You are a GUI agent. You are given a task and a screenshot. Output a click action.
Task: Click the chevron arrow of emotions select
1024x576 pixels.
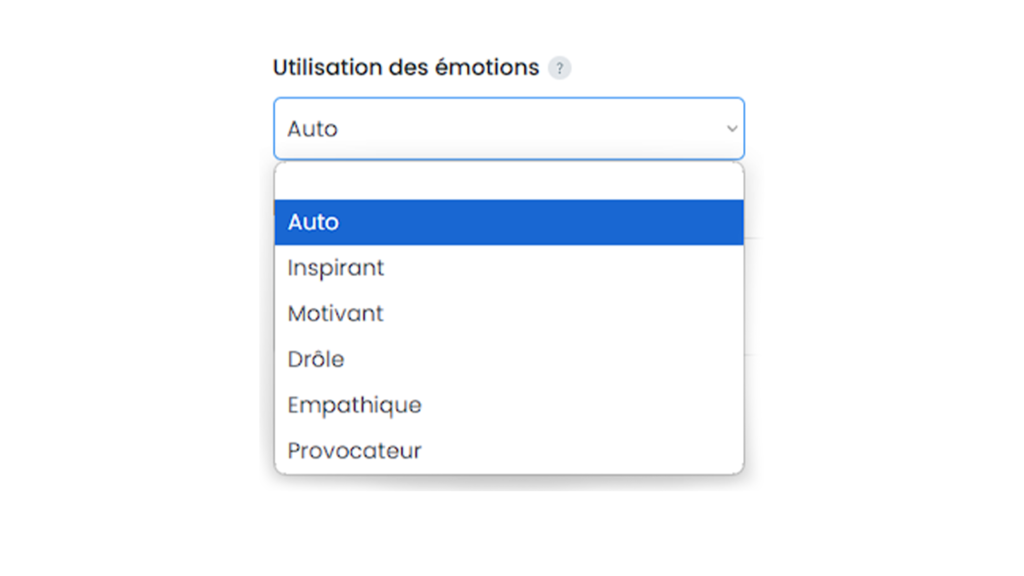click(731, 129)
